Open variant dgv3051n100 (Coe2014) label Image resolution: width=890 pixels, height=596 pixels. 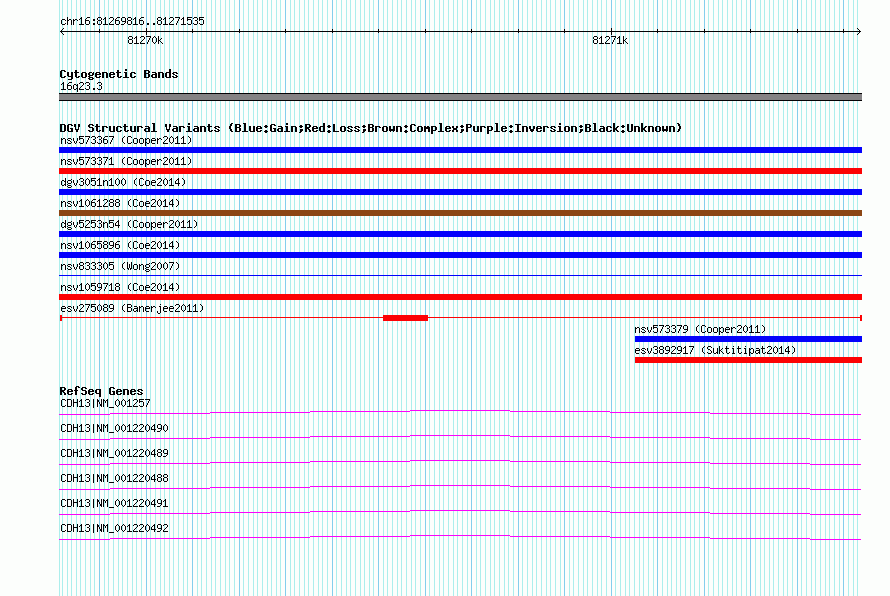click(x=123, y=182)
